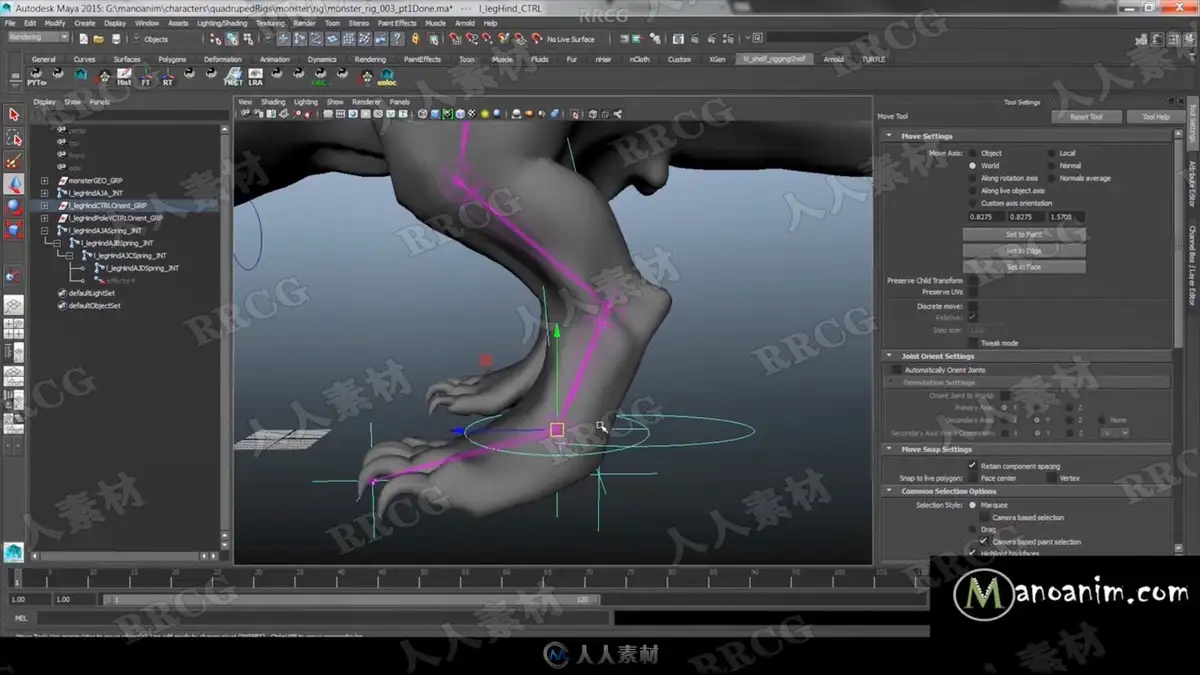
Task: Enable Automatically Orient Joints
Action: [896, 370]
